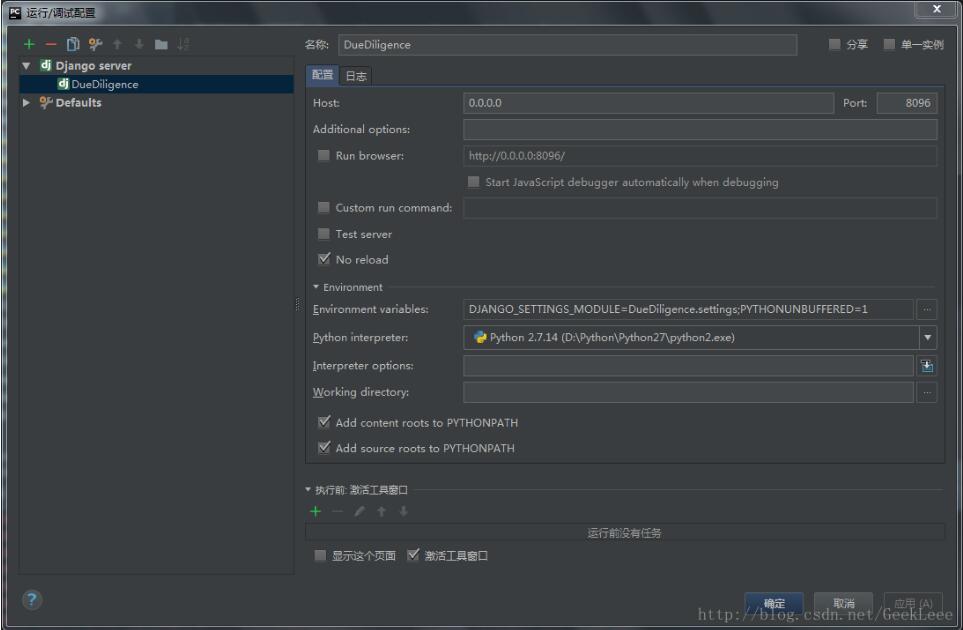The image size is (963, 630).
Task: Switch to the 日志 logs tab
Action: 356,76
